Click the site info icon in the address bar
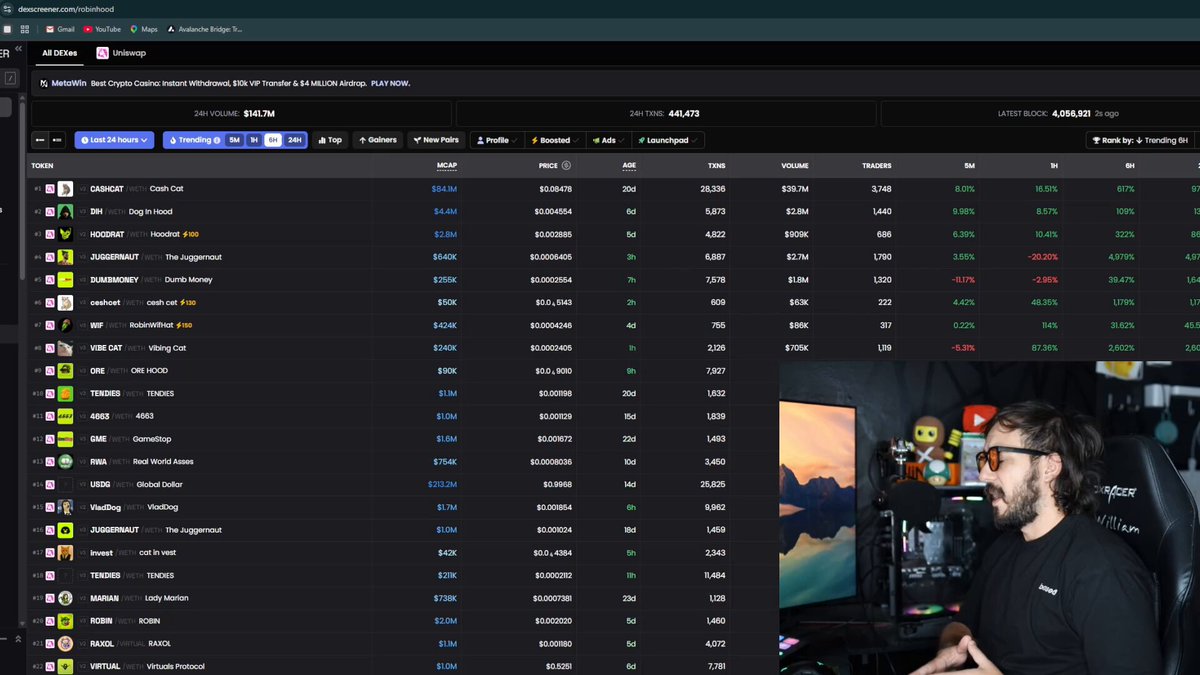This screenshot has width=1200, height=675. coord(8,8)
